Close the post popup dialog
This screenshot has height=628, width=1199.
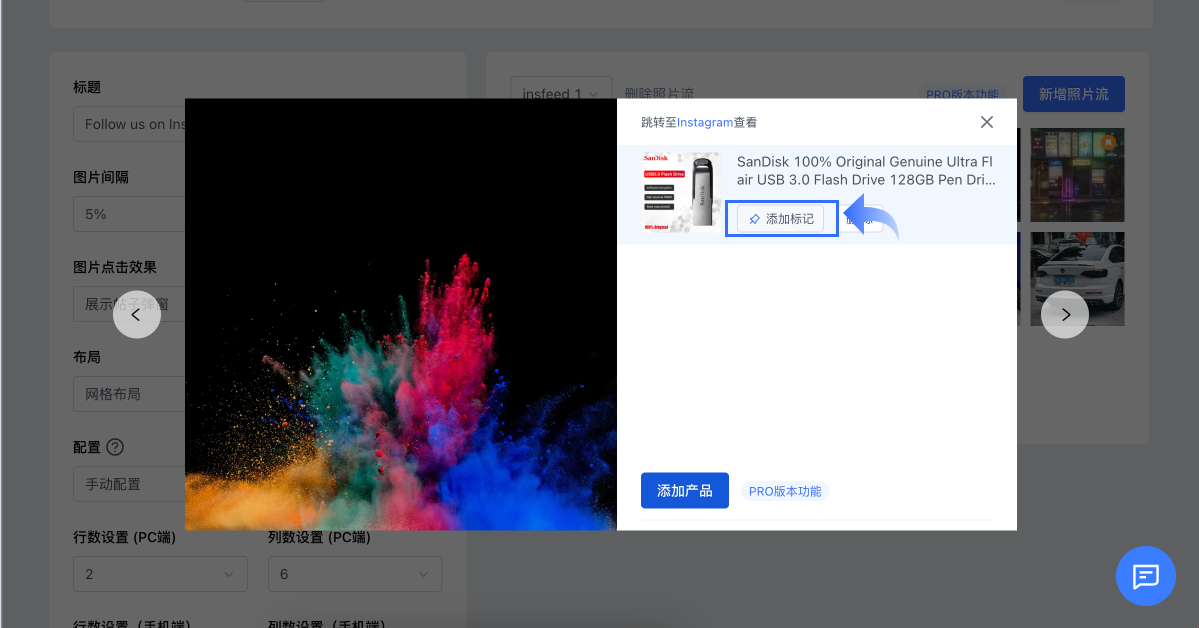coord(986,122)
